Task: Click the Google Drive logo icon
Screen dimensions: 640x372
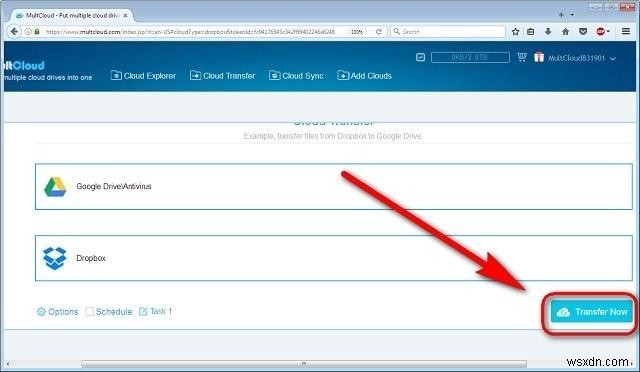Action: tap(55, 187)
